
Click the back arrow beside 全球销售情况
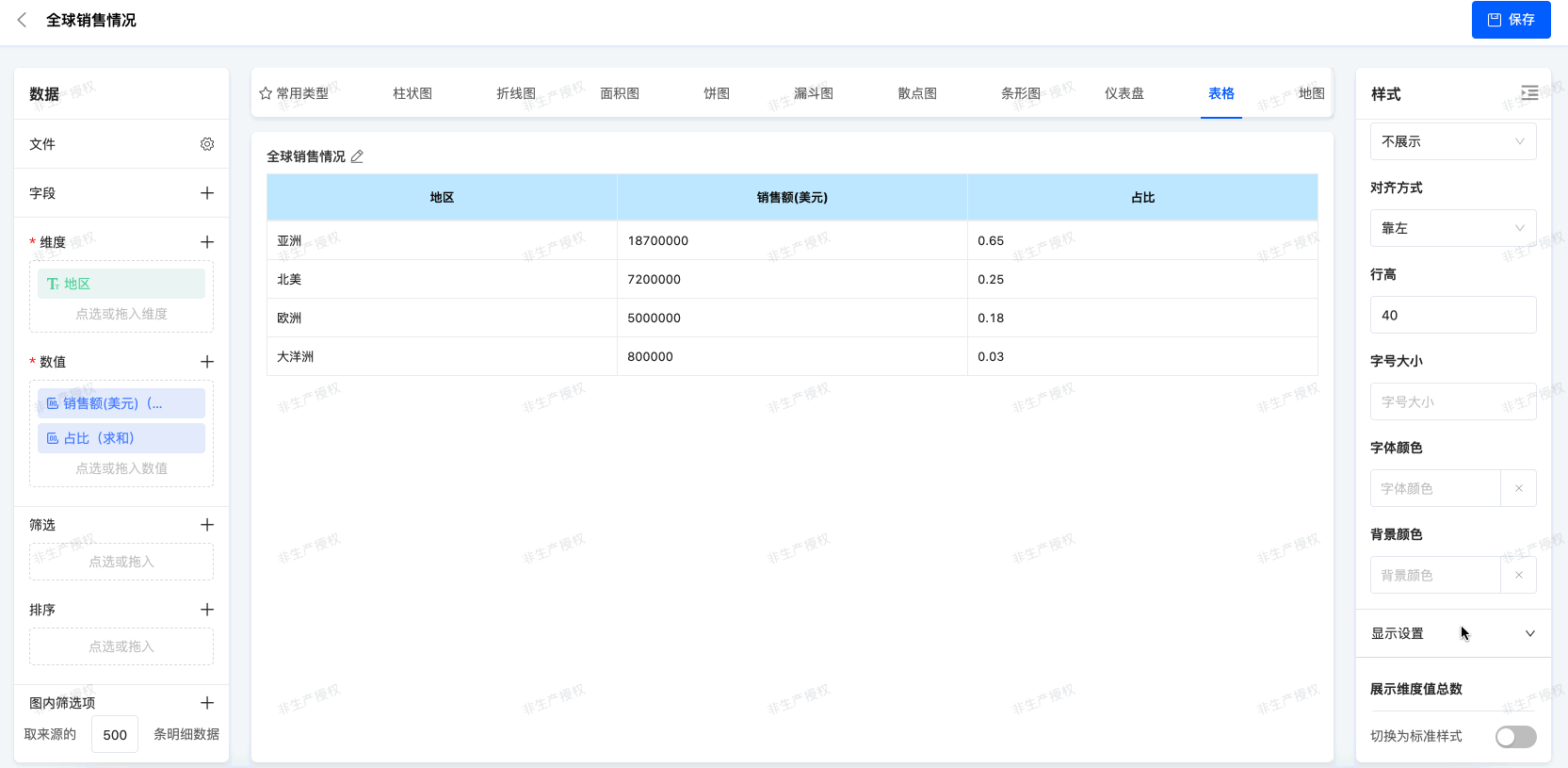click(23, 20)
